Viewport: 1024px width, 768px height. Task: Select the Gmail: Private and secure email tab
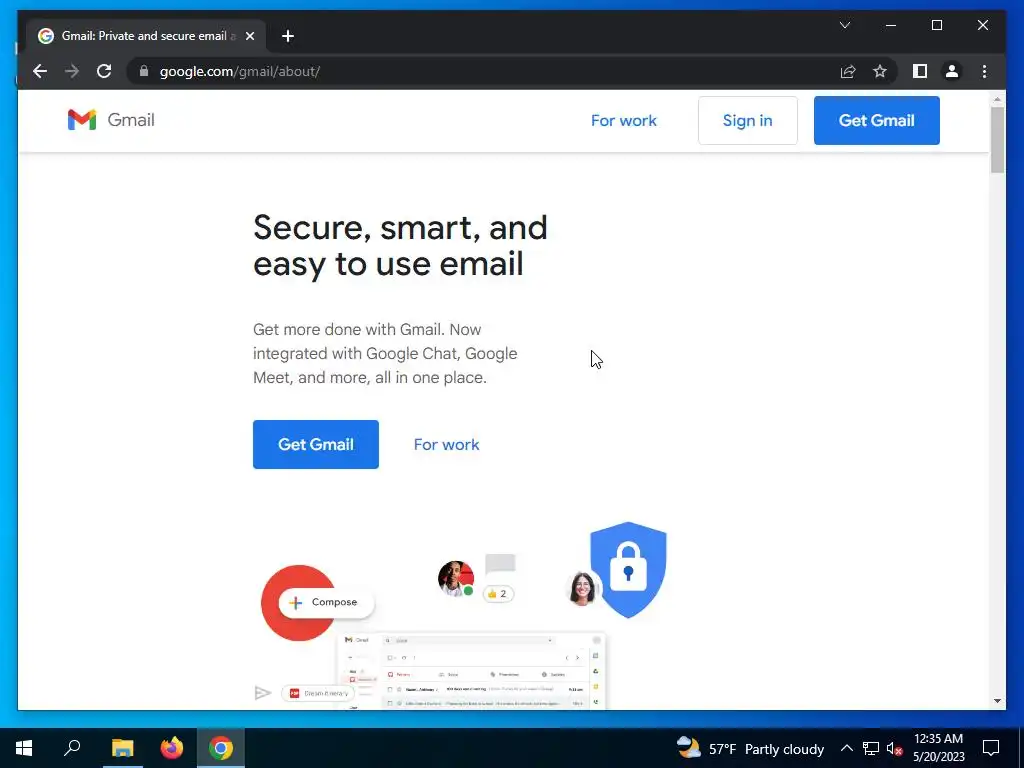146,36
